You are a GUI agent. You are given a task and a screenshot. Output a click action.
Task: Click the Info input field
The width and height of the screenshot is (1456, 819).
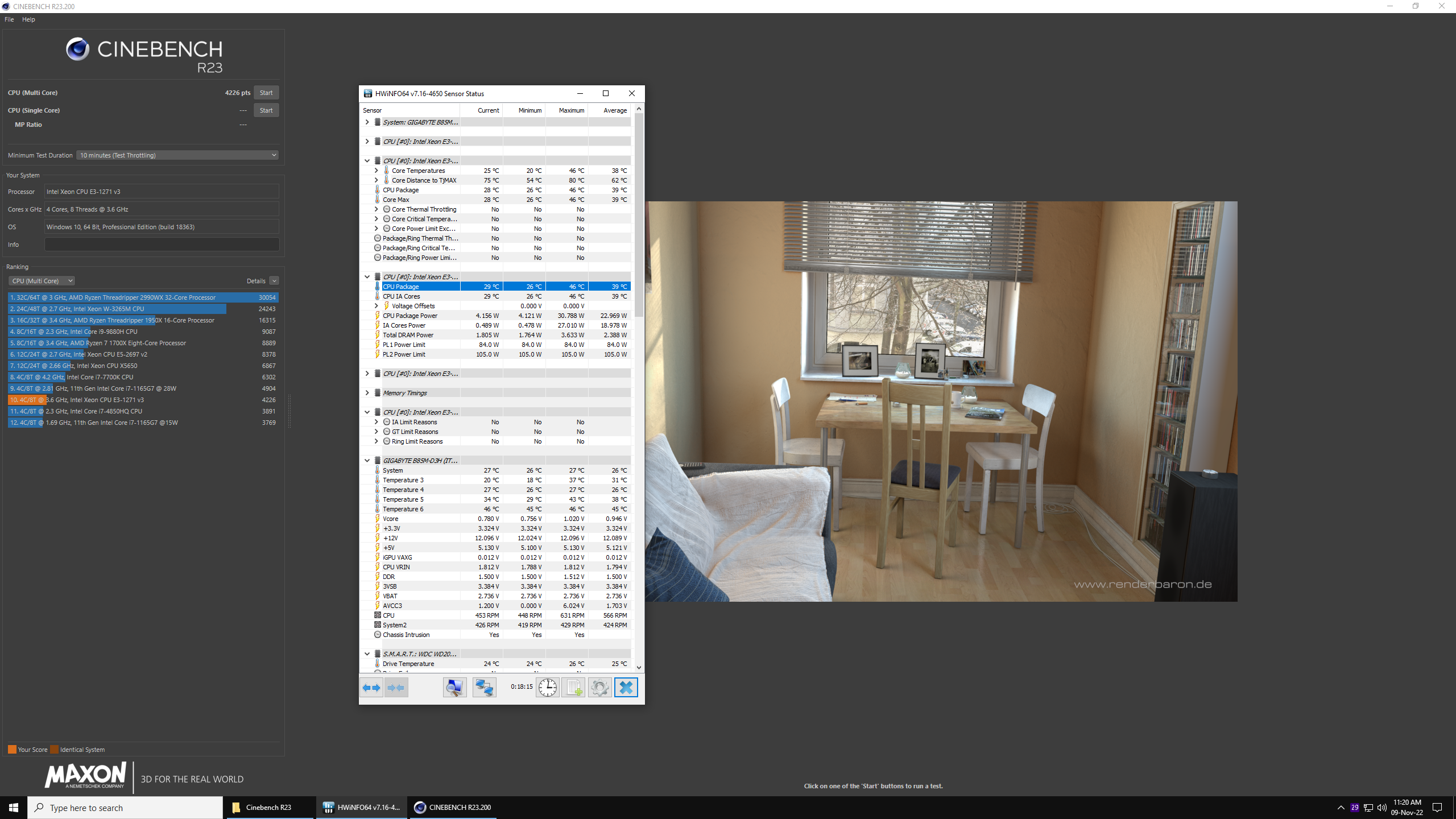162,245
